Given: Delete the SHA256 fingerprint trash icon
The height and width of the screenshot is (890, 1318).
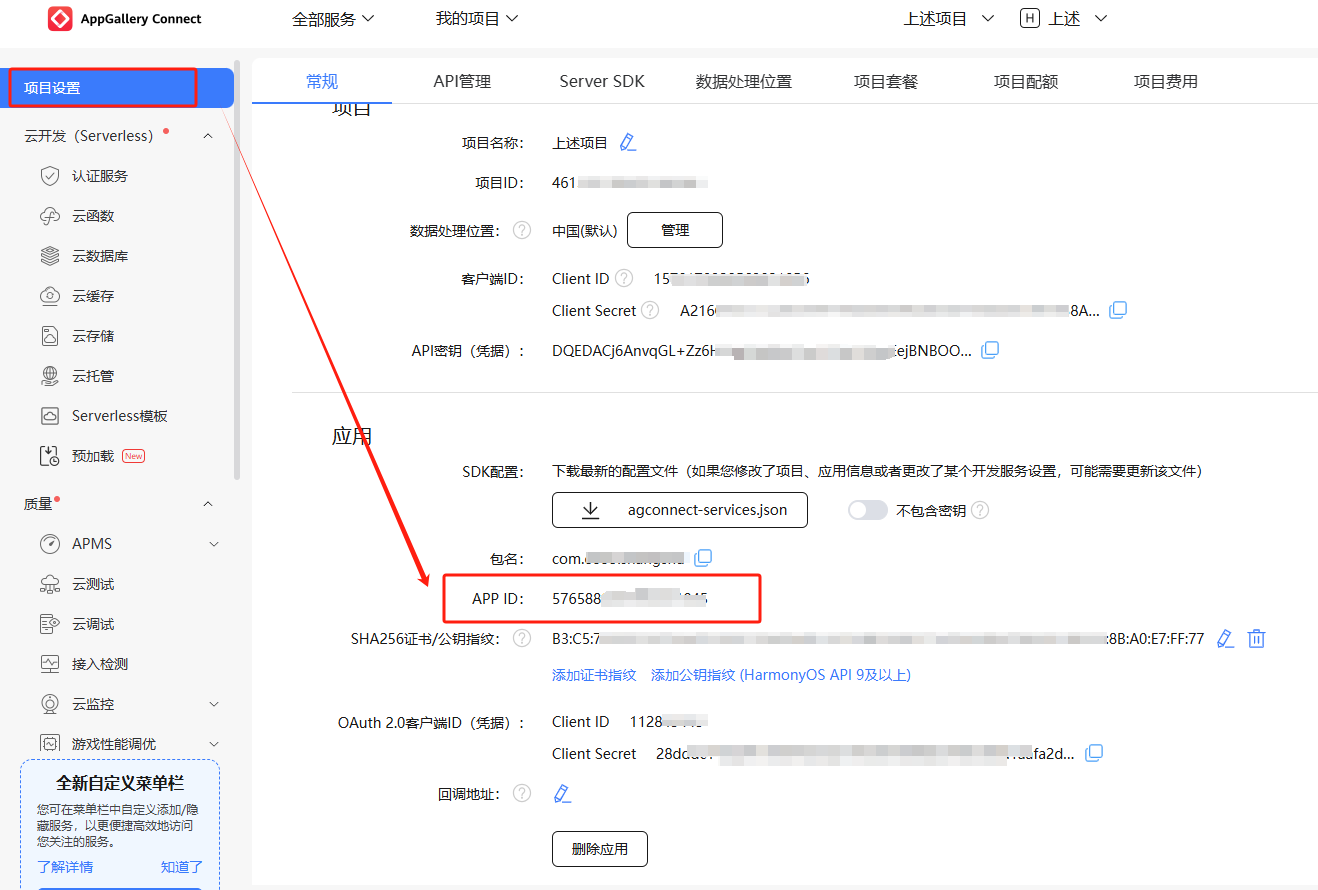Looking at the screenshot, I should point(1257,638).
